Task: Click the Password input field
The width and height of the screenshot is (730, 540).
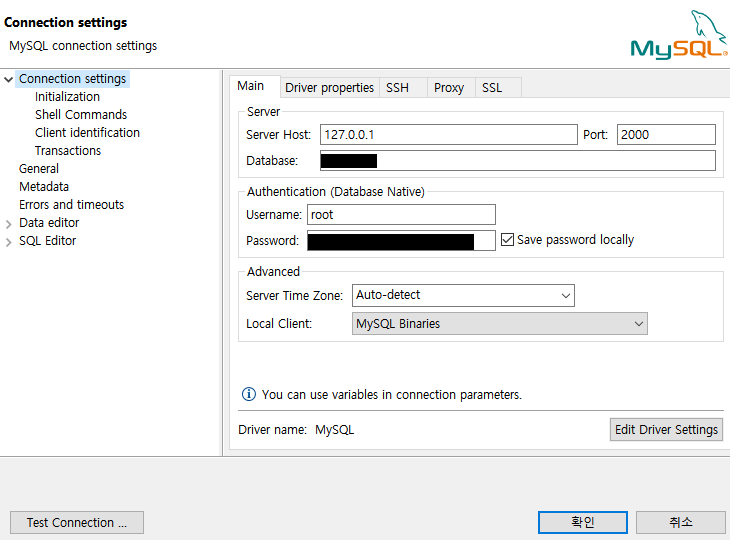Action: coord(401,241)
